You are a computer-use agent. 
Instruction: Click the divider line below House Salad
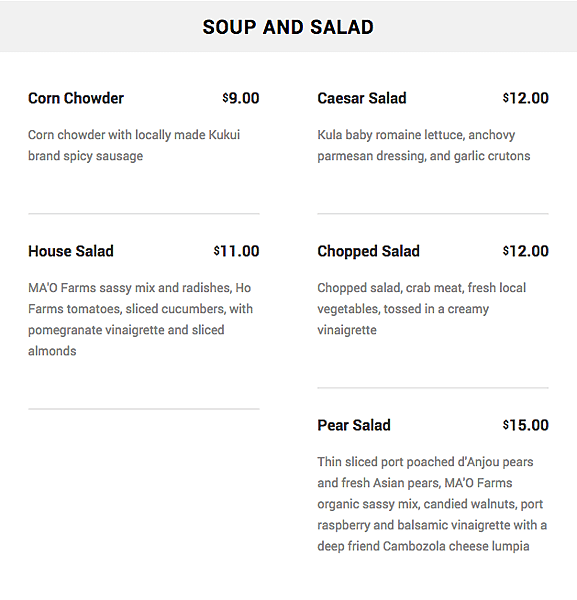point(144,409)
